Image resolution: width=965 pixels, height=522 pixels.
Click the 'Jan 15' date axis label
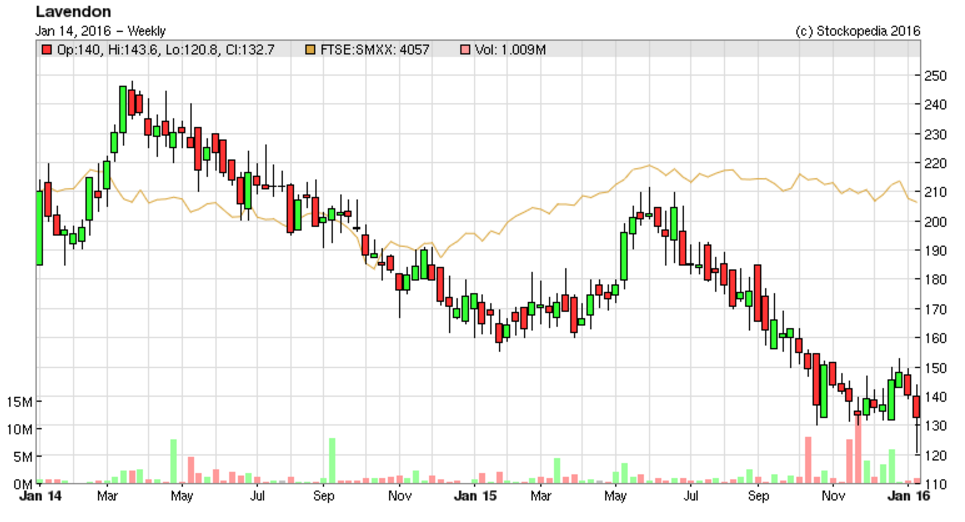click(x=475, y=496)
